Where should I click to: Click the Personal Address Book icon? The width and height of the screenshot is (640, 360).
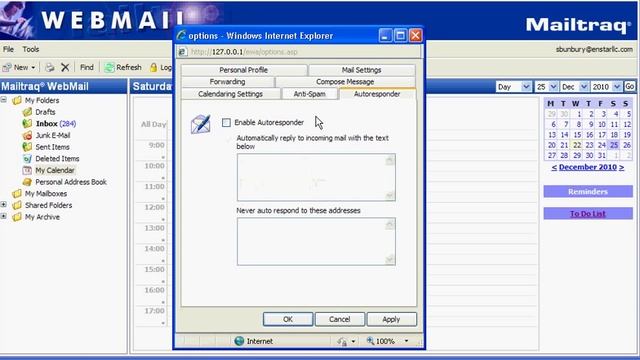coord(27,182)
